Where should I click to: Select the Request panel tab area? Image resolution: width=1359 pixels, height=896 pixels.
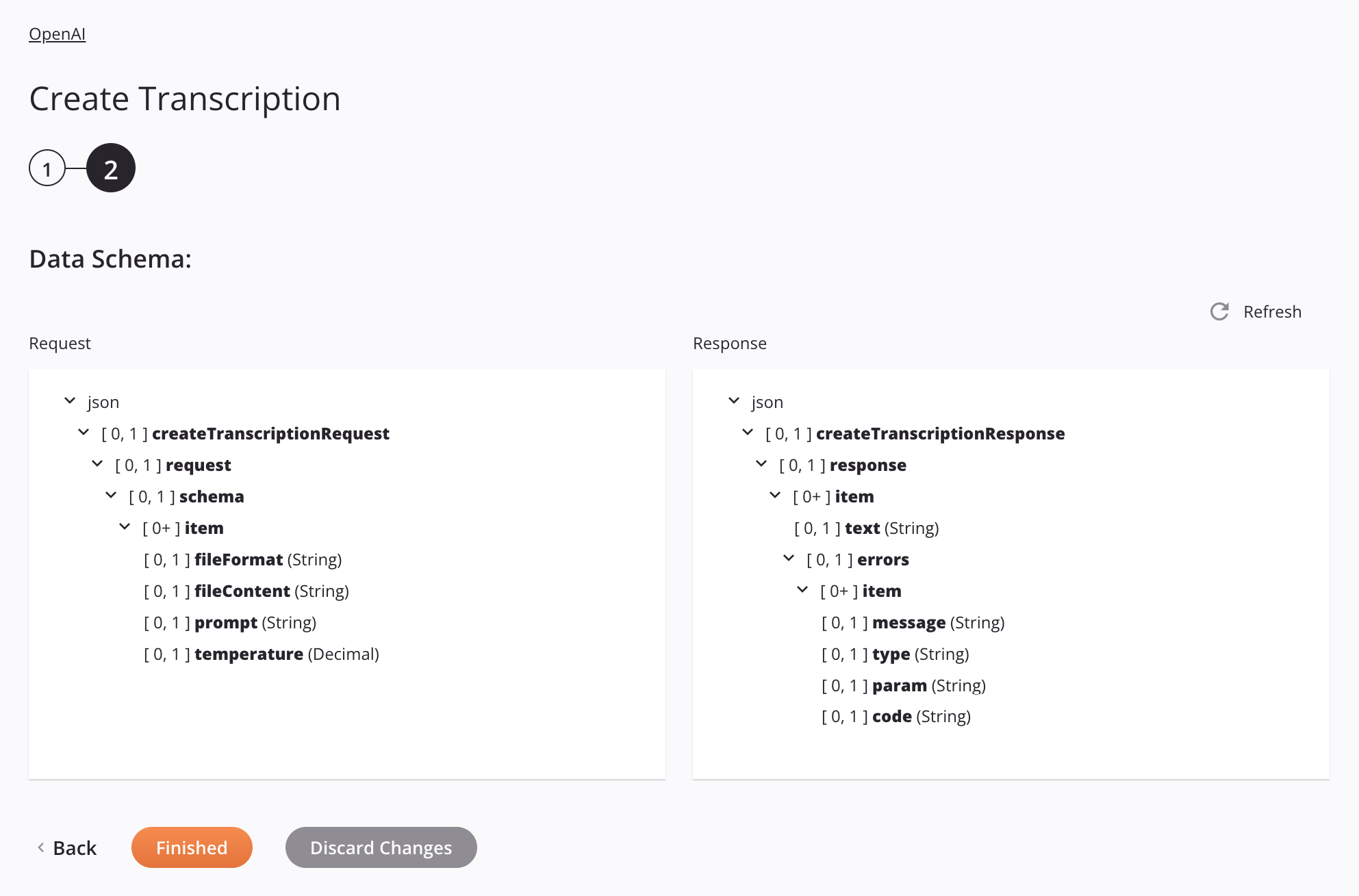point(60,342)
